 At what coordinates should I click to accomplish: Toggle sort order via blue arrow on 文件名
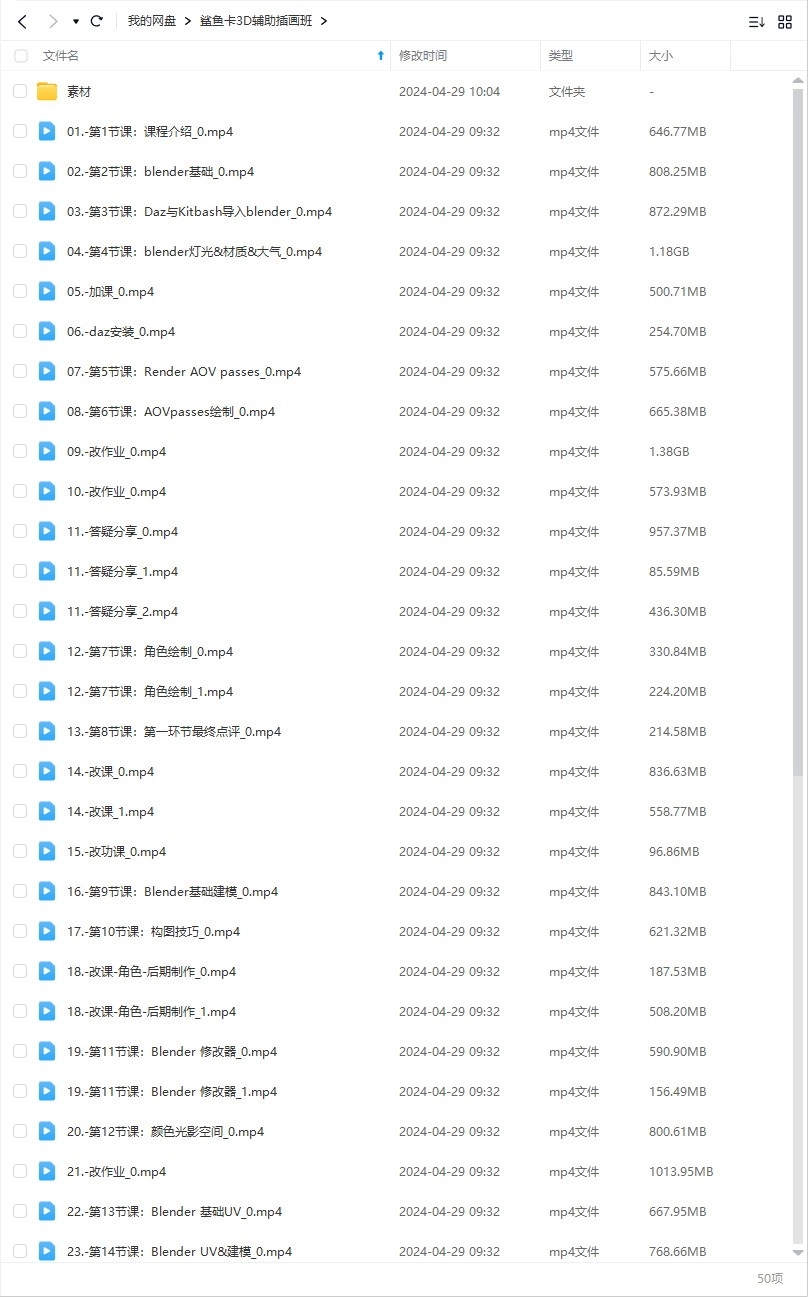[x=380, y=56]
